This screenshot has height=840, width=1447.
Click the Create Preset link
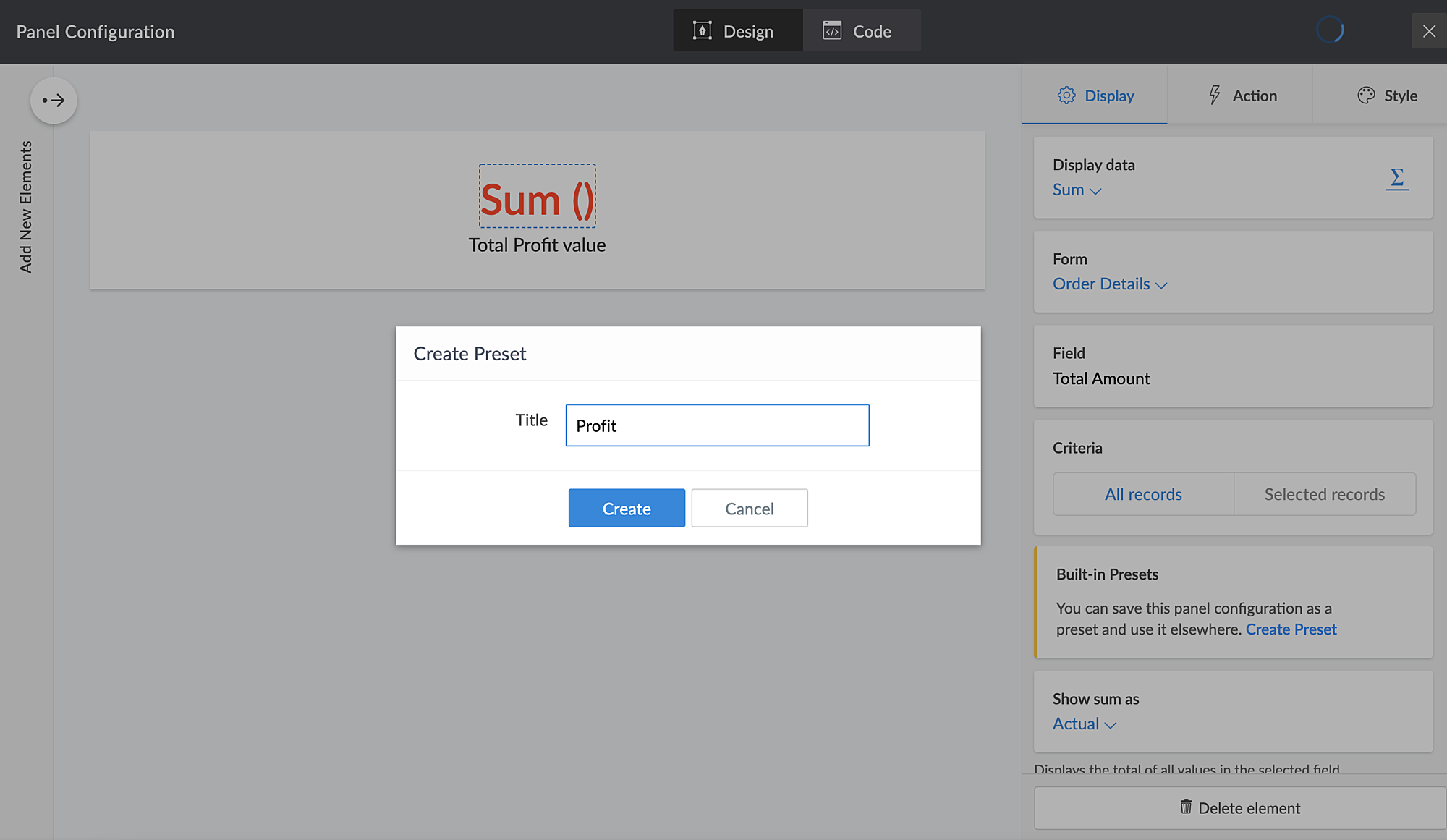1291,629
